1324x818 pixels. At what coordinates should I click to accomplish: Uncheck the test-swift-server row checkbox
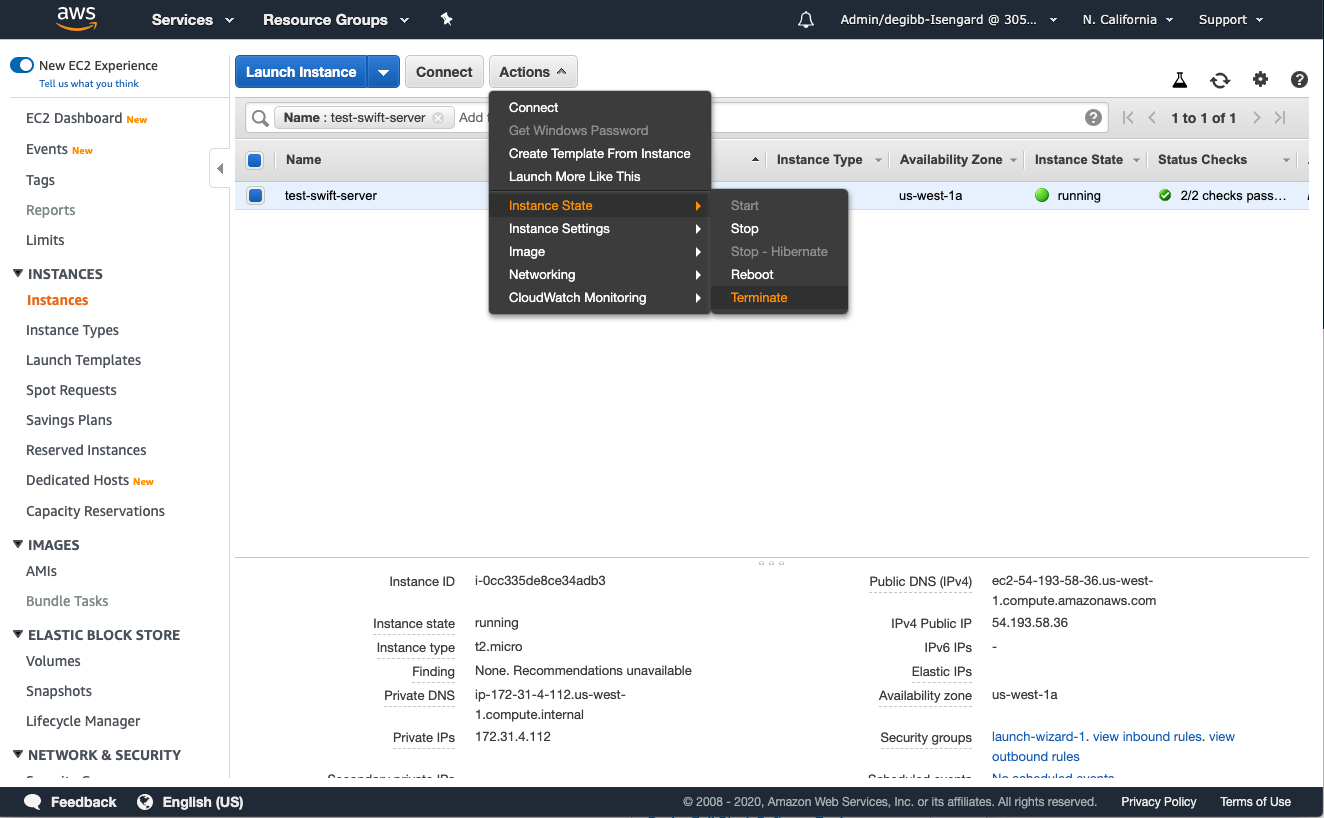point(255,195)
